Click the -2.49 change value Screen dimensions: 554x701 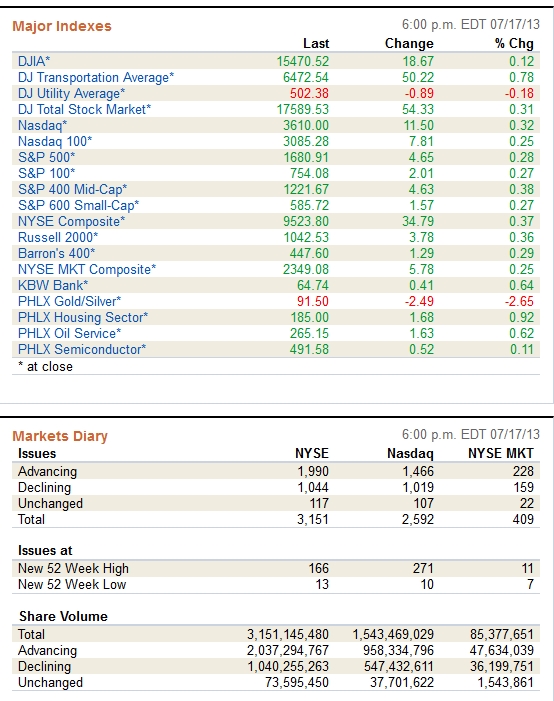point(419,301)
